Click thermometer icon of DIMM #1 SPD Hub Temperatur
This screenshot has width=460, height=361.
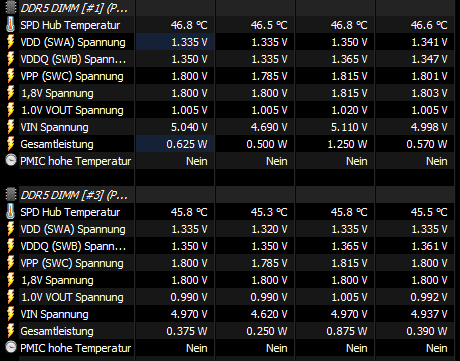point(11,25)
